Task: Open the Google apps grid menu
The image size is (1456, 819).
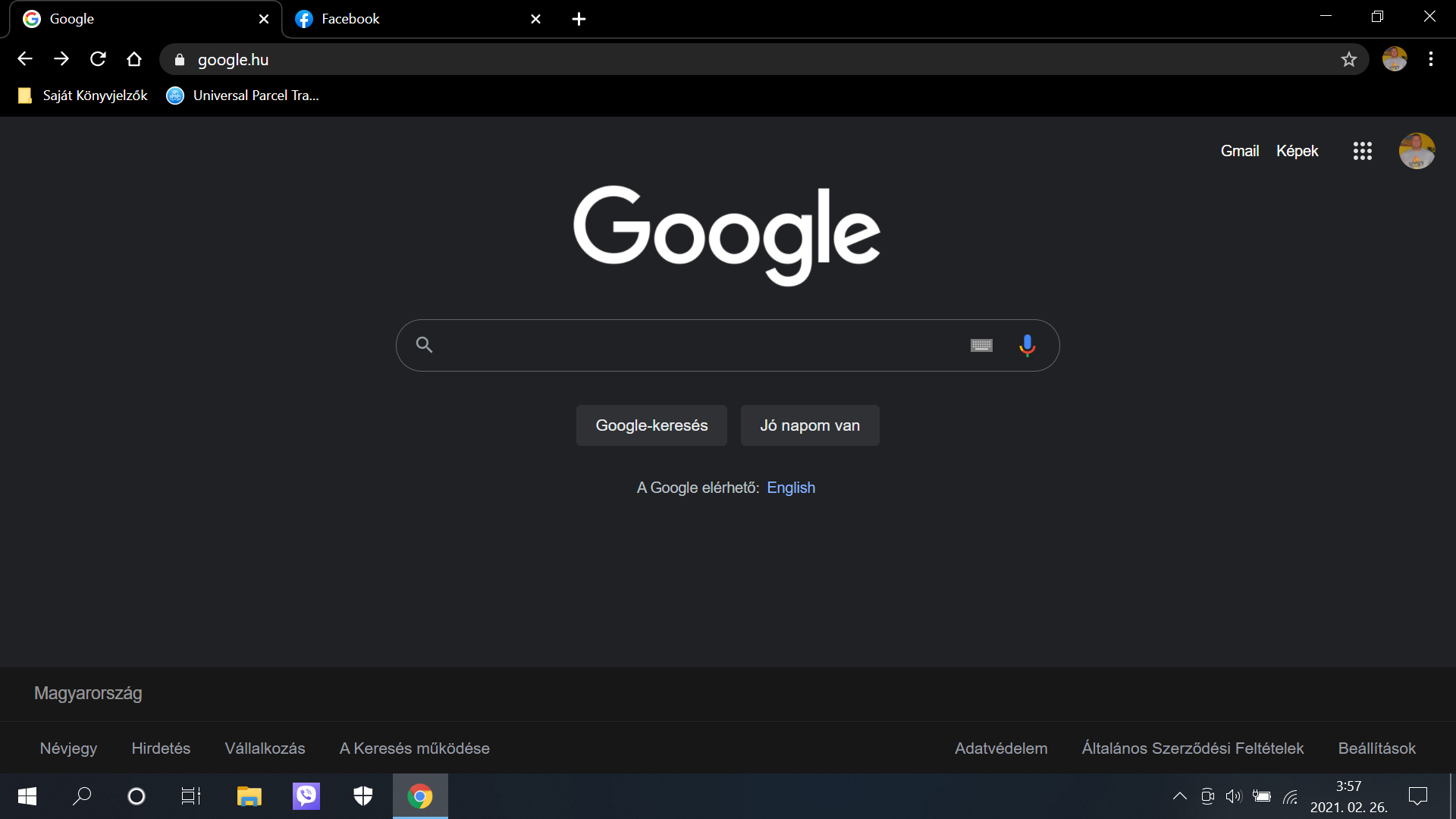Action: pyautogui.click(x=1362, y=151)
